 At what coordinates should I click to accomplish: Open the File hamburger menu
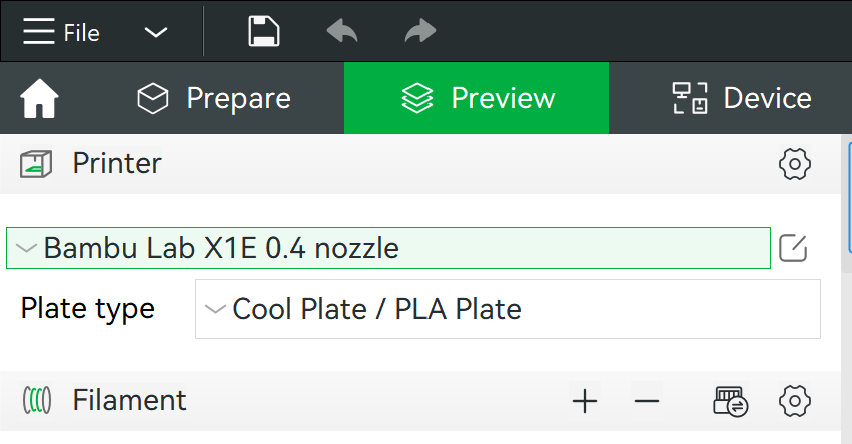click(60, 32)
